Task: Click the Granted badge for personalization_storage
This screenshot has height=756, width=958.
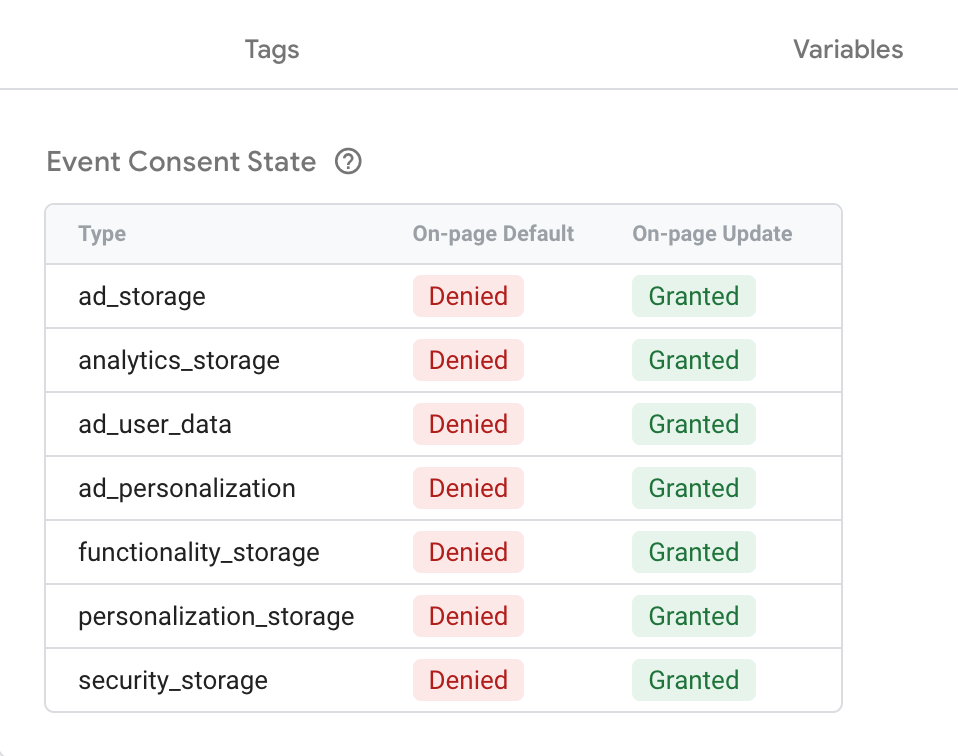Action: tap(694, 616)
